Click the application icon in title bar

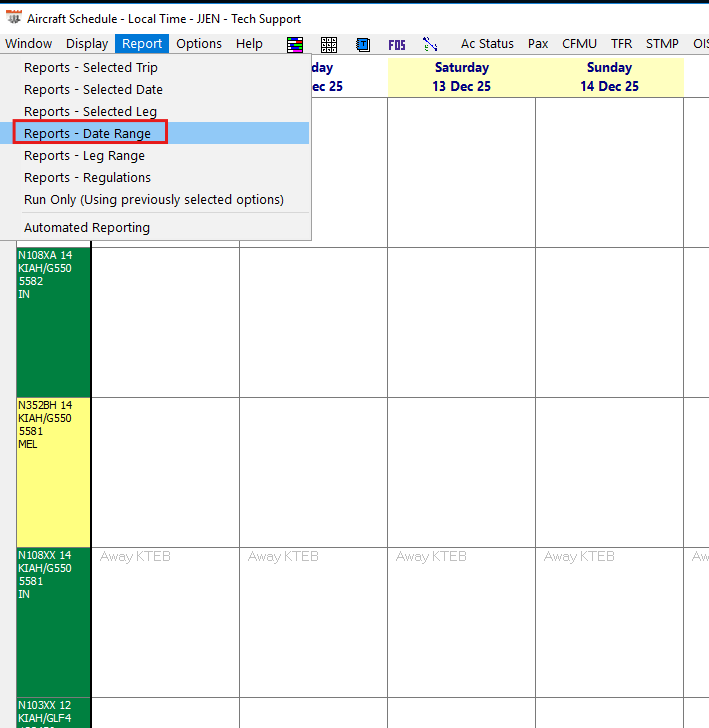click(14, 18)
